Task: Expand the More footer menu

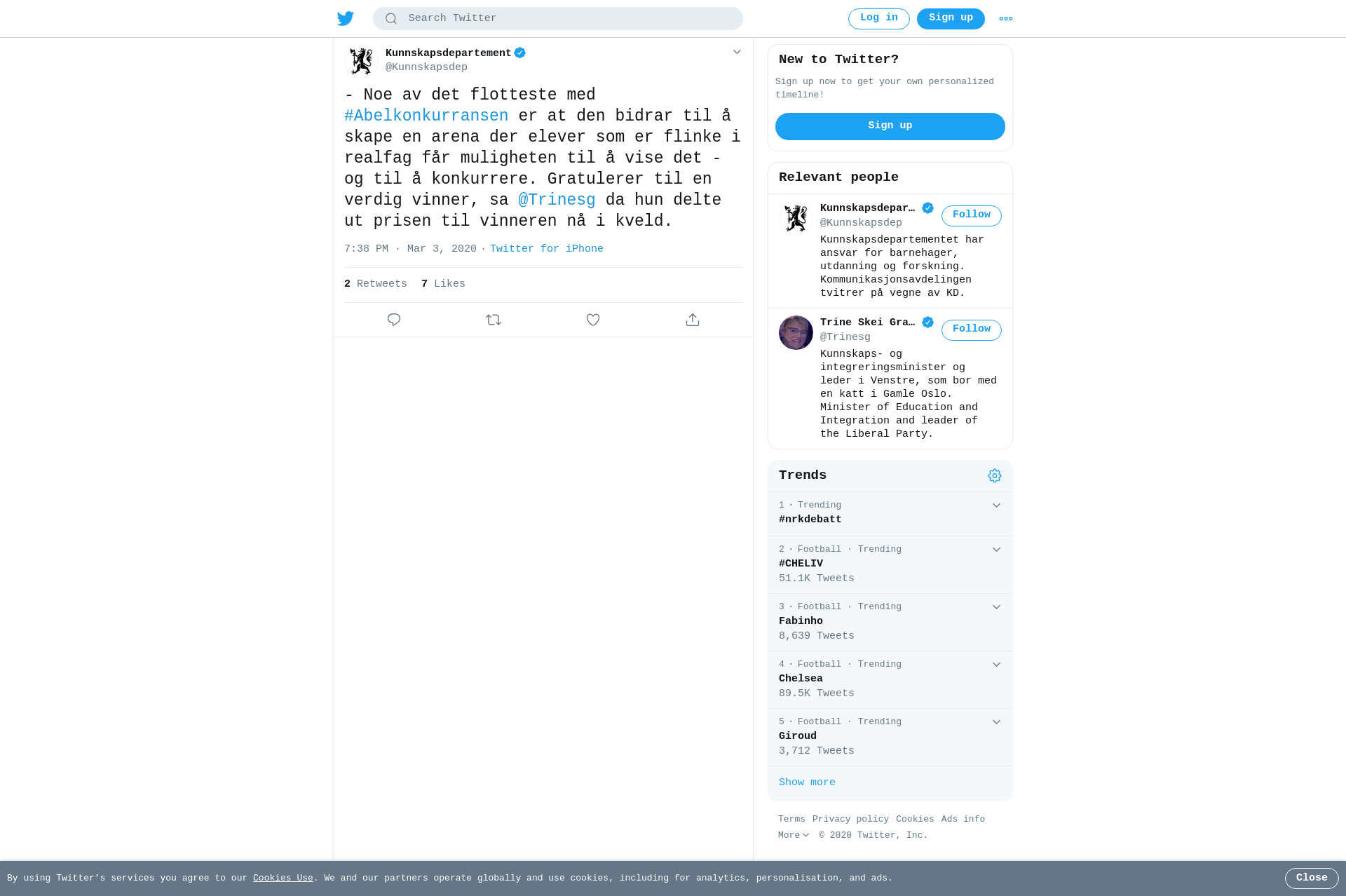Action: [794, 835]
